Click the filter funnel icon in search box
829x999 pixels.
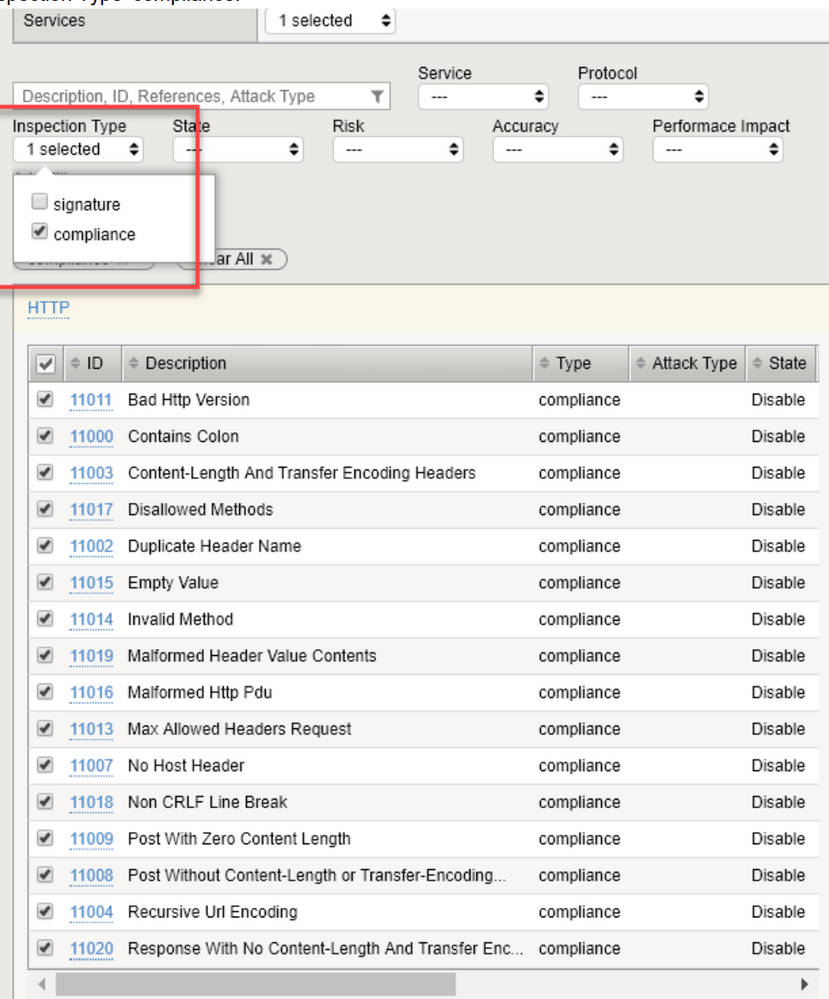(376, 97)
